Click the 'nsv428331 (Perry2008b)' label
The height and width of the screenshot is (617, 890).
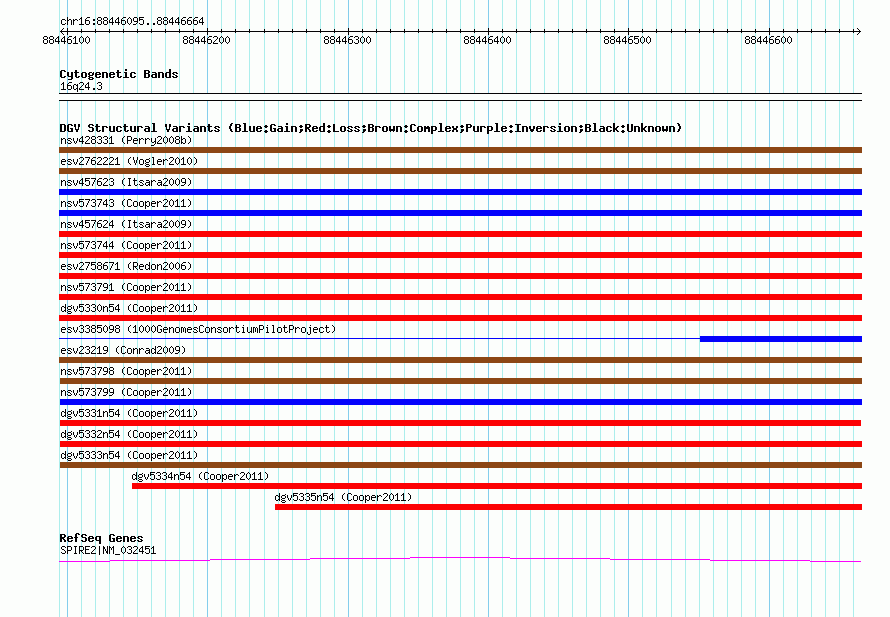point(126,140)
